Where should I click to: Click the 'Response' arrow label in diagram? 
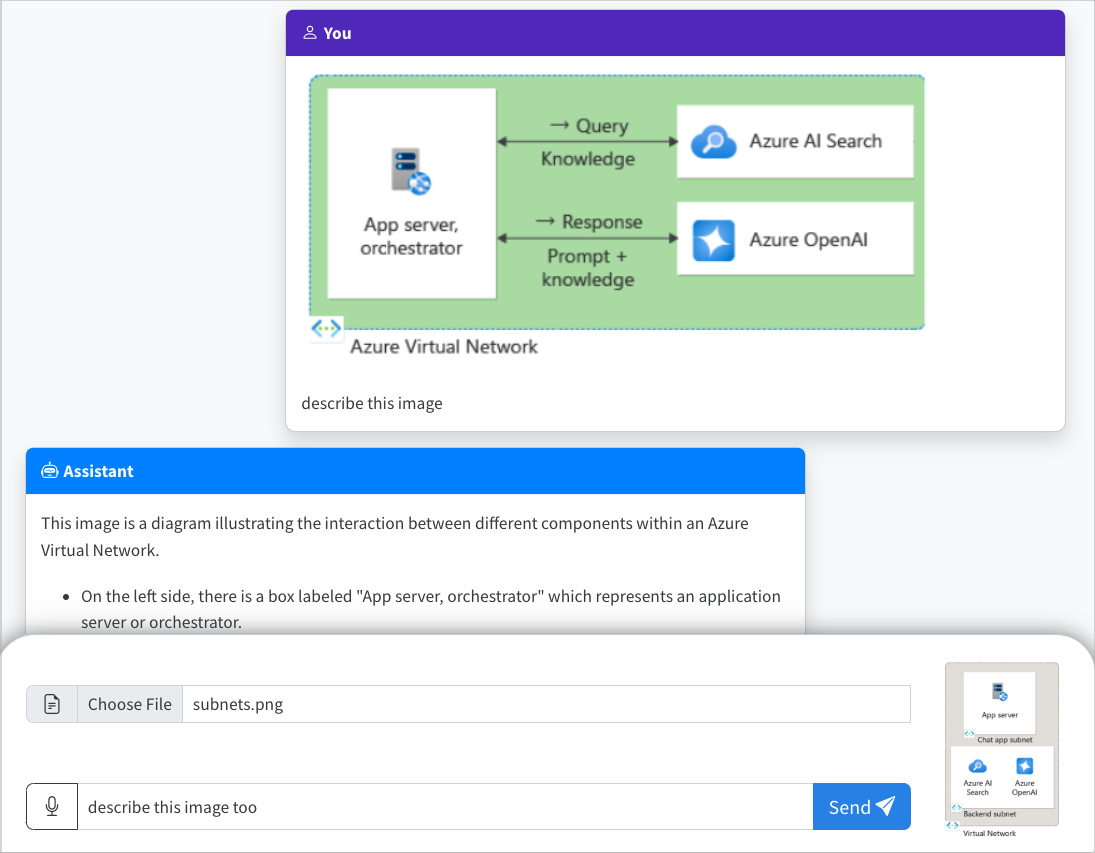point(589,221)
